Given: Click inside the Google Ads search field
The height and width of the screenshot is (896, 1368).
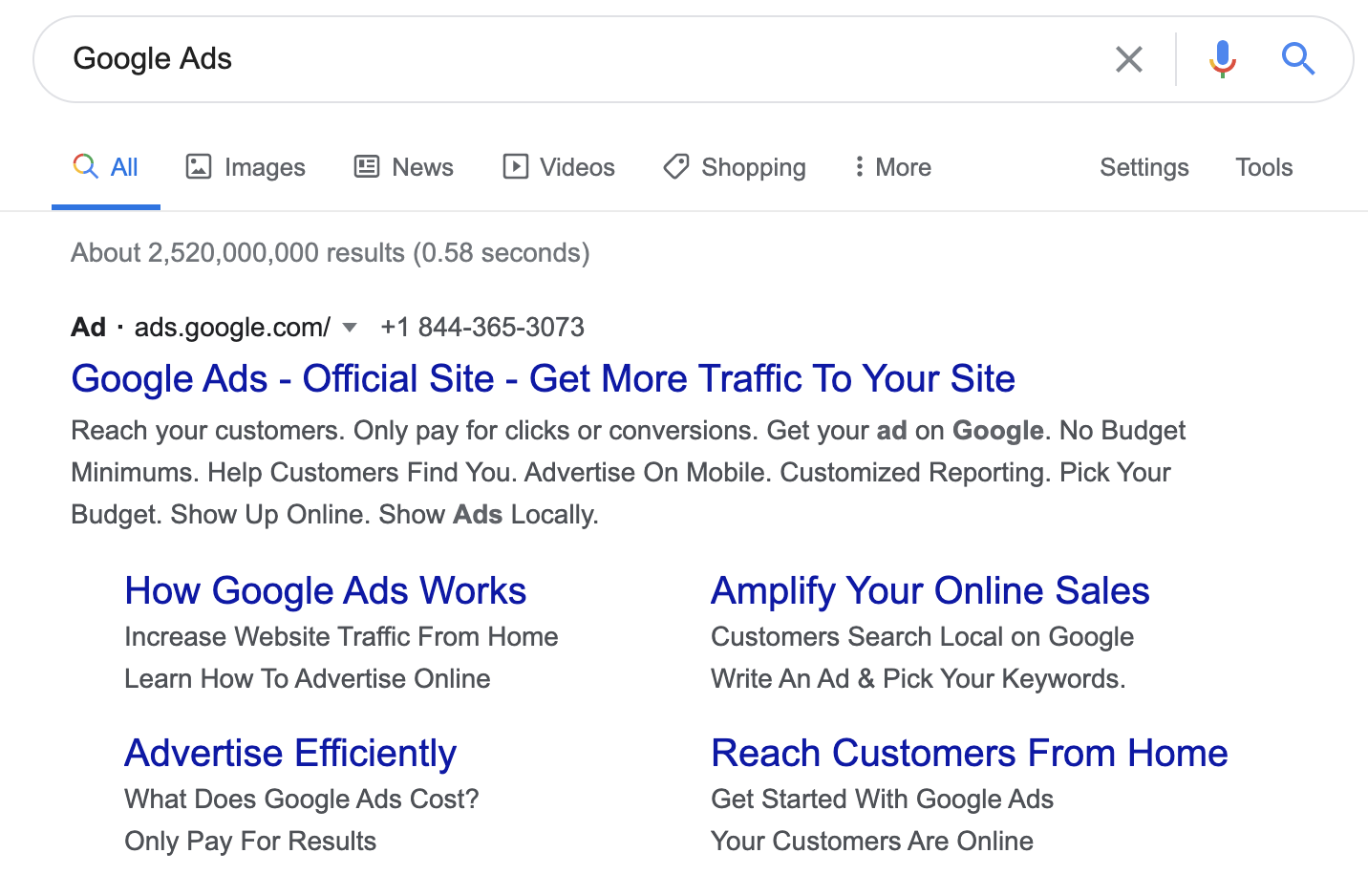Looking at the screenshot, I should tap(573, 59).
